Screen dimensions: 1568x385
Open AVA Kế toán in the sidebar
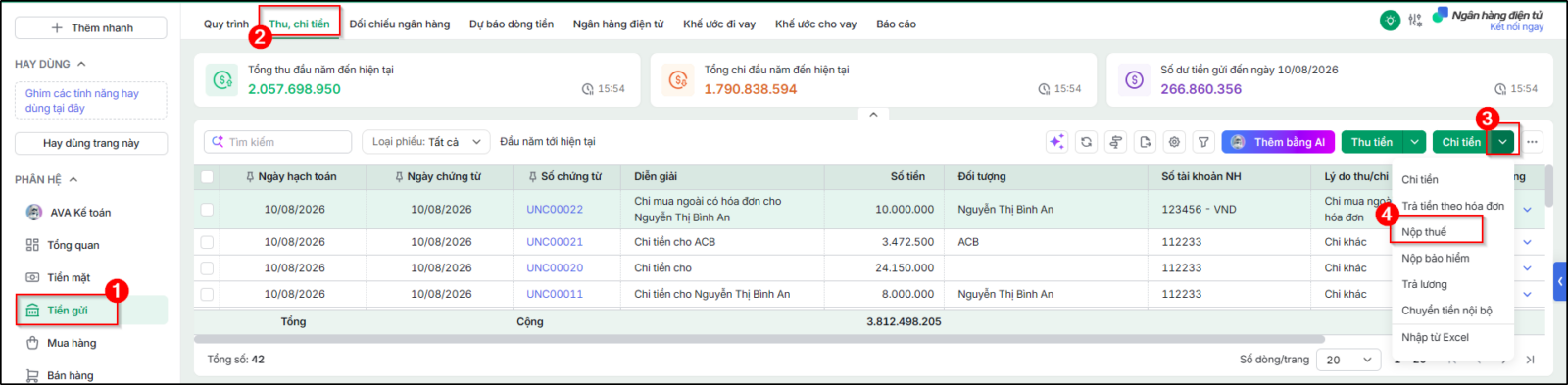[x=80, y=213]
